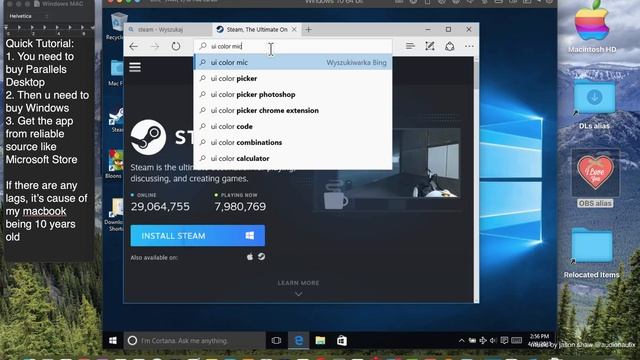This screenshot has height=360, width=640.
Task: Choose suggestion 'ui color picker'
Action: pos(293,78)
